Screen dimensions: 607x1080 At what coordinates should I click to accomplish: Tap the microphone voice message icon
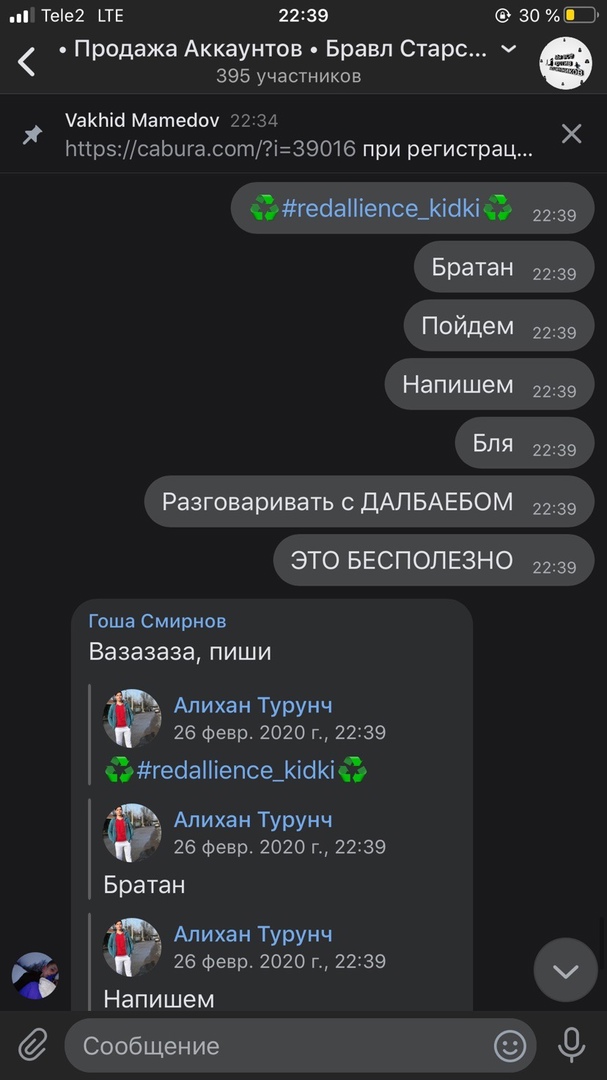click(571, 1046)
